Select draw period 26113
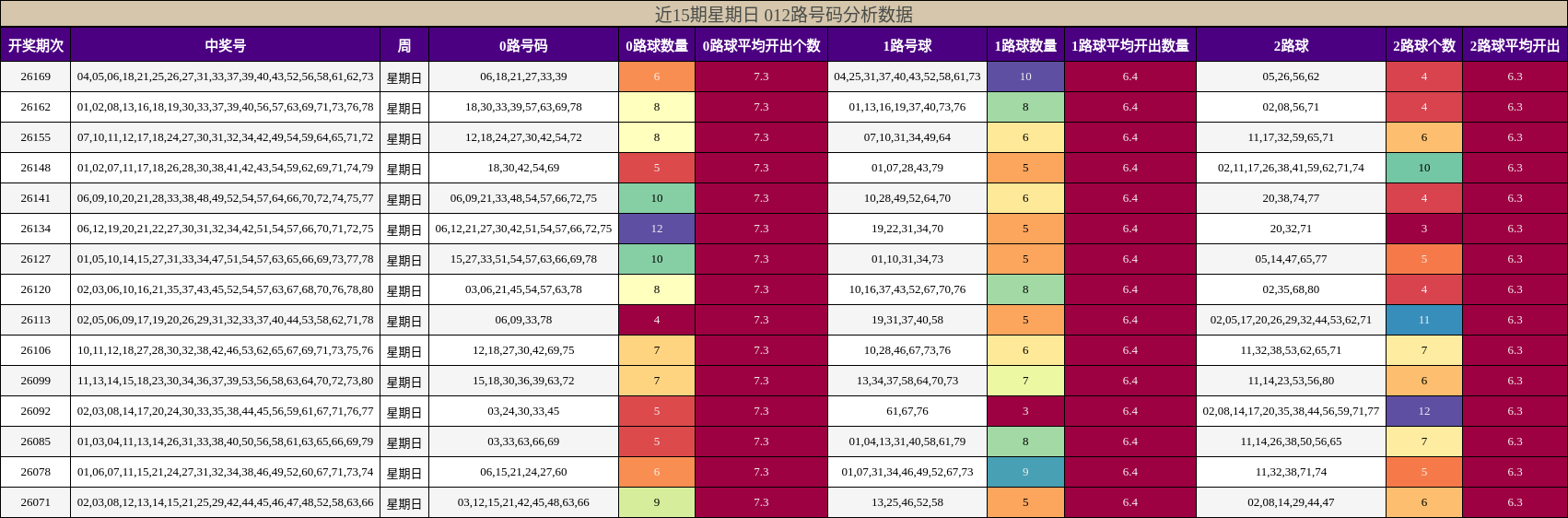This screenshot has height=518, width=1568. pyautogui.click(x=36, y=320)
